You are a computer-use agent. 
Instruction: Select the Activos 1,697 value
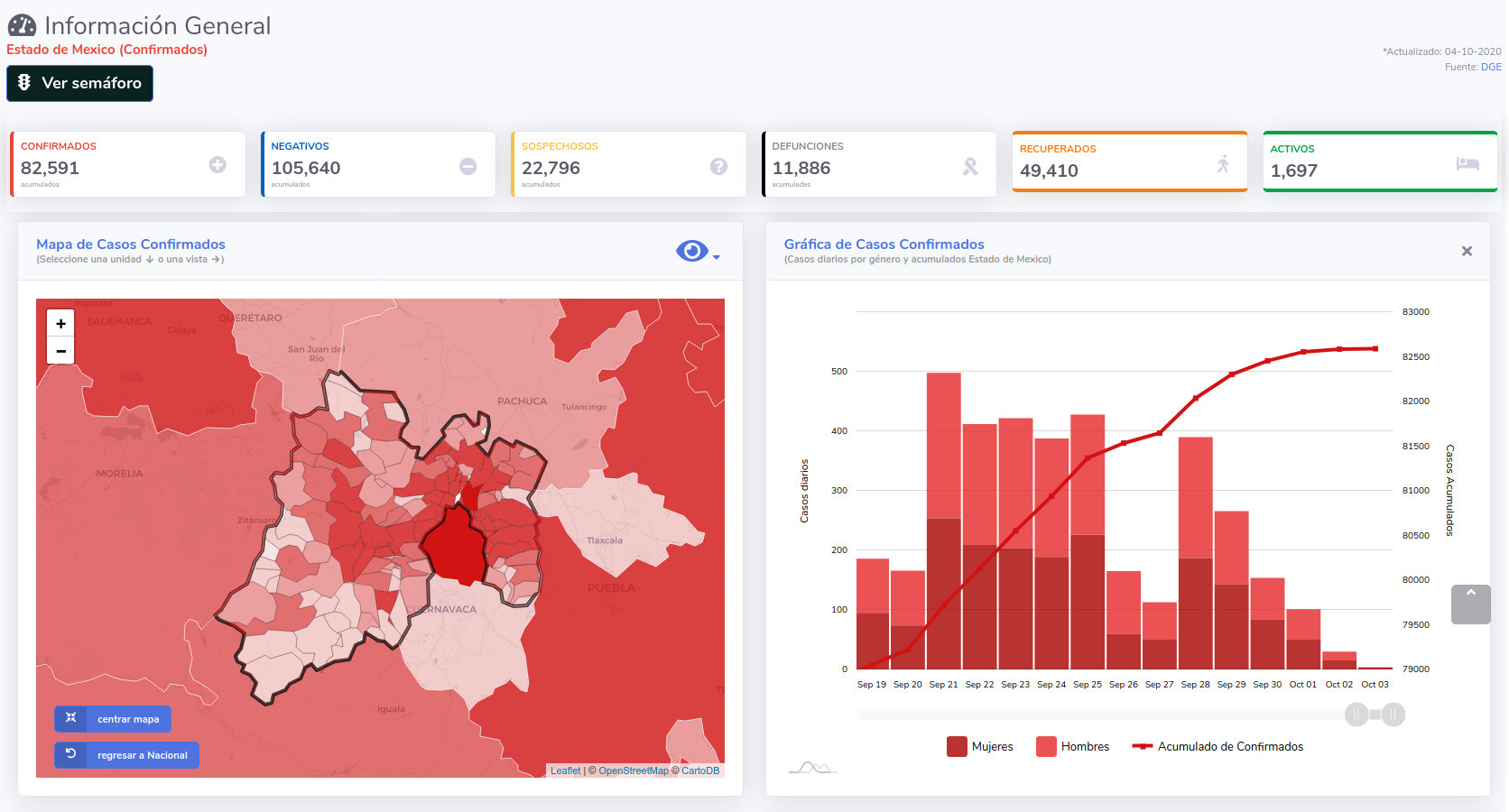point(1294,171)
